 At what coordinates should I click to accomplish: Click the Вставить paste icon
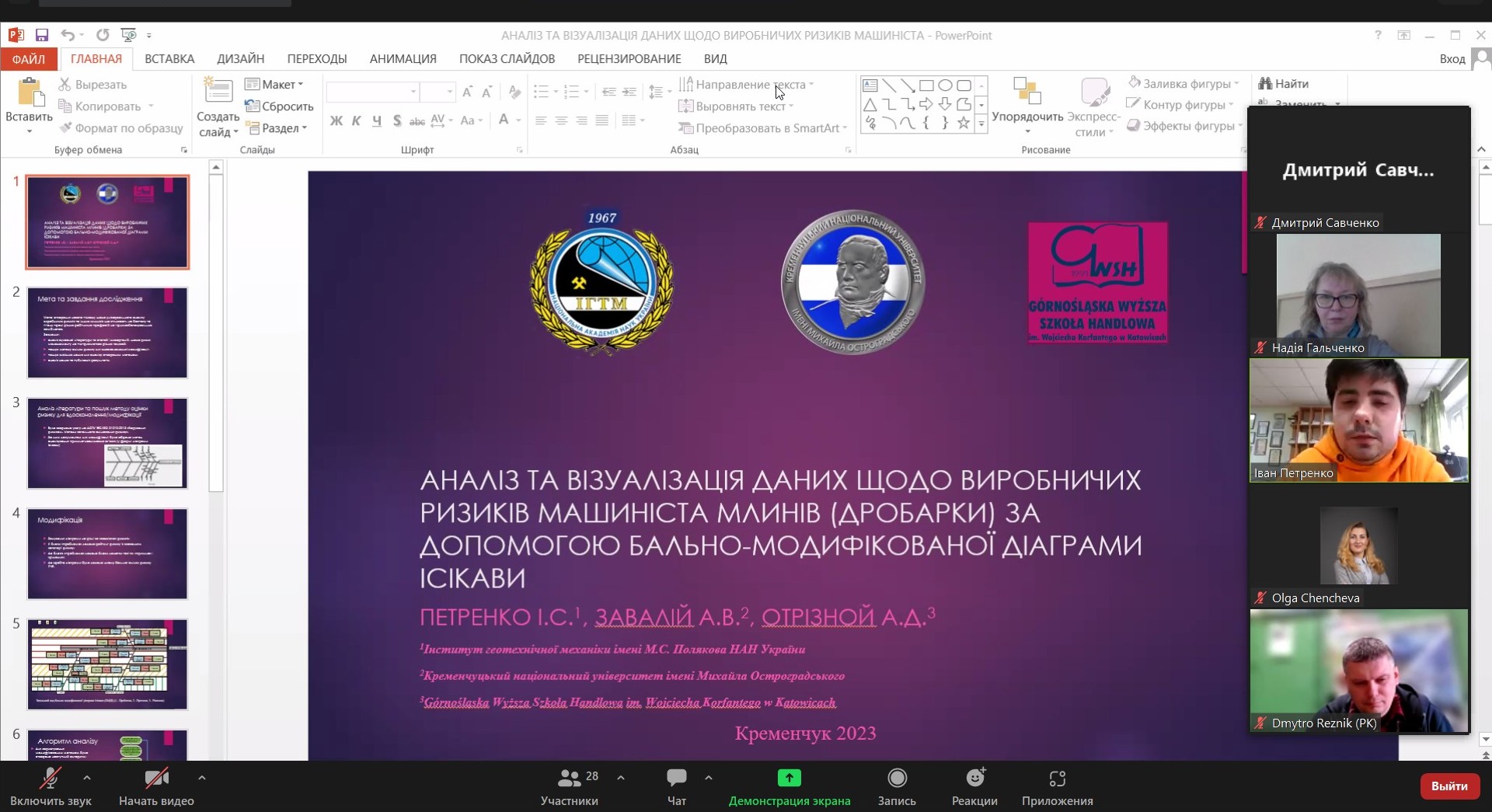coord(30,92)
